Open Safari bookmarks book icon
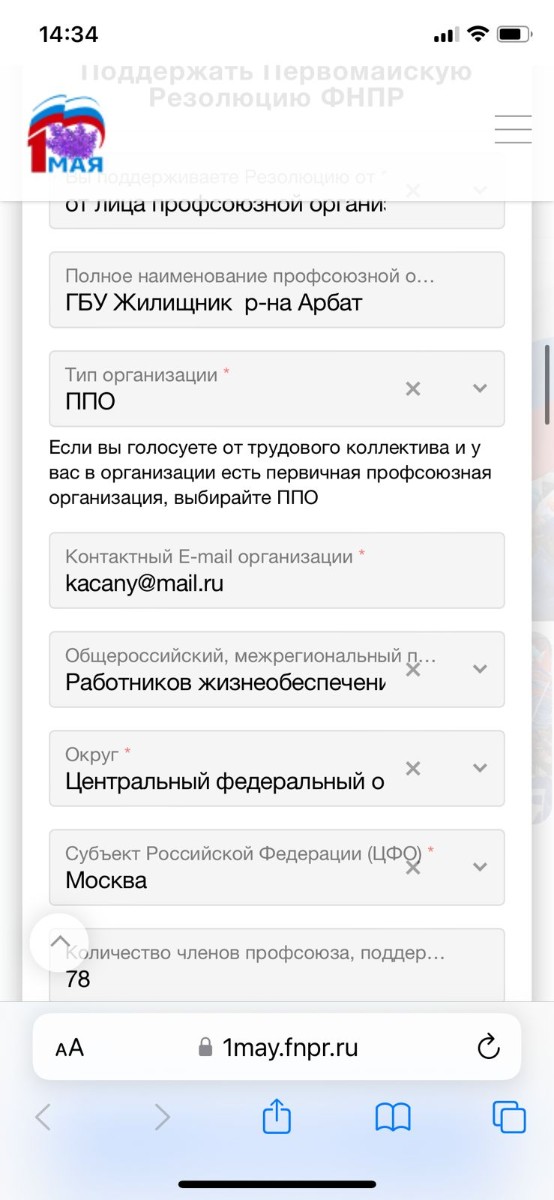 coord(393,1118)
